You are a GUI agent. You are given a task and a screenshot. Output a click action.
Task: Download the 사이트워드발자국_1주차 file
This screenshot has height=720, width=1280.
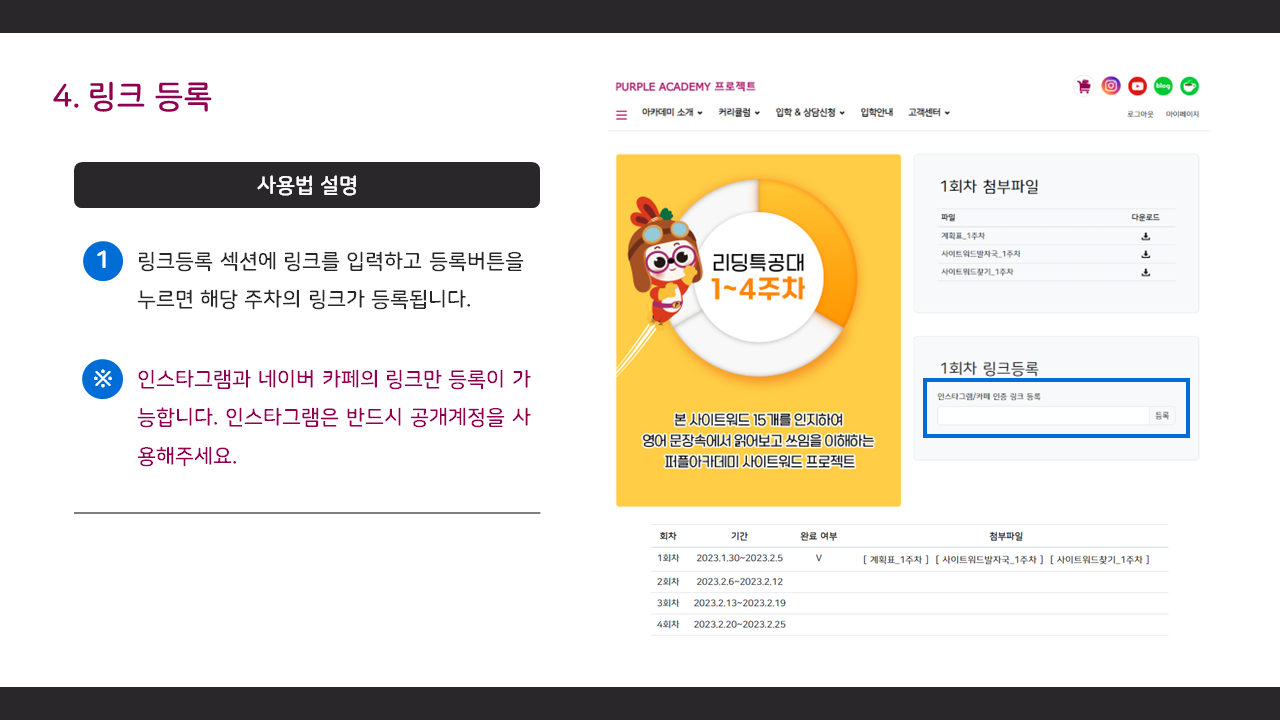click(x=1145, y=254)
